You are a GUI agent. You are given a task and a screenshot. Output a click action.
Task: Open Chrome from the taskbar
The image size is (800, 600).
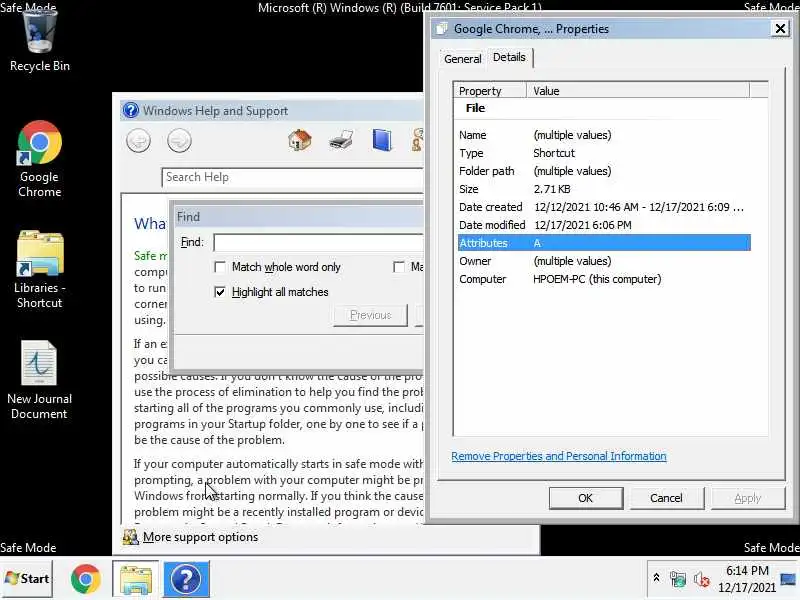pos(85,579)
